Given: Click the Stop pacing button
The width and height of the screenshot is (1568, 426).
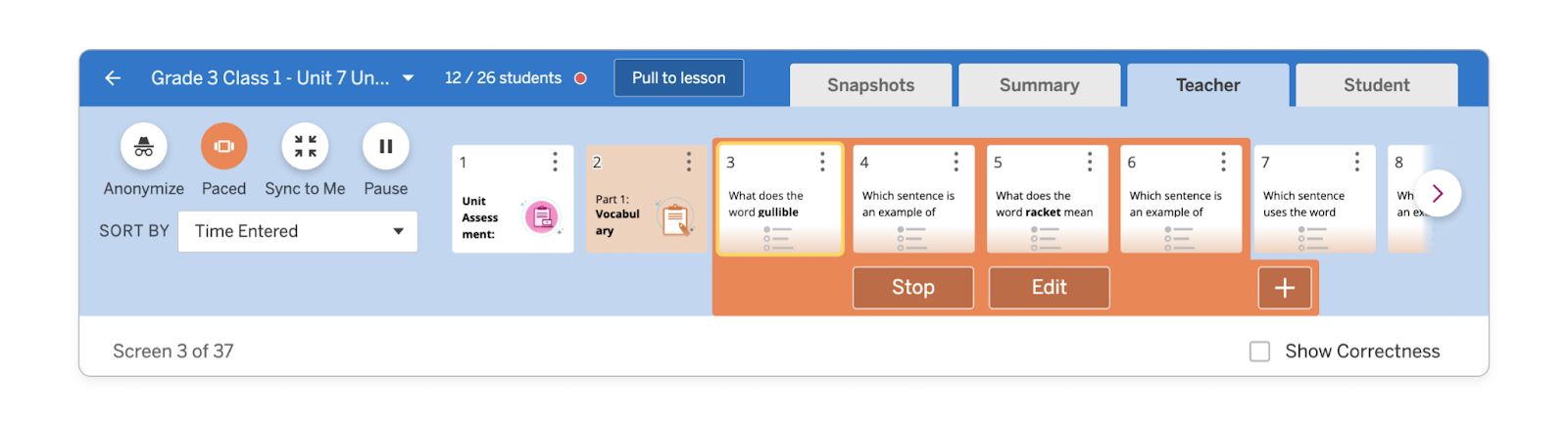Looking at the screenshot, I should click(x=912, y=288).
